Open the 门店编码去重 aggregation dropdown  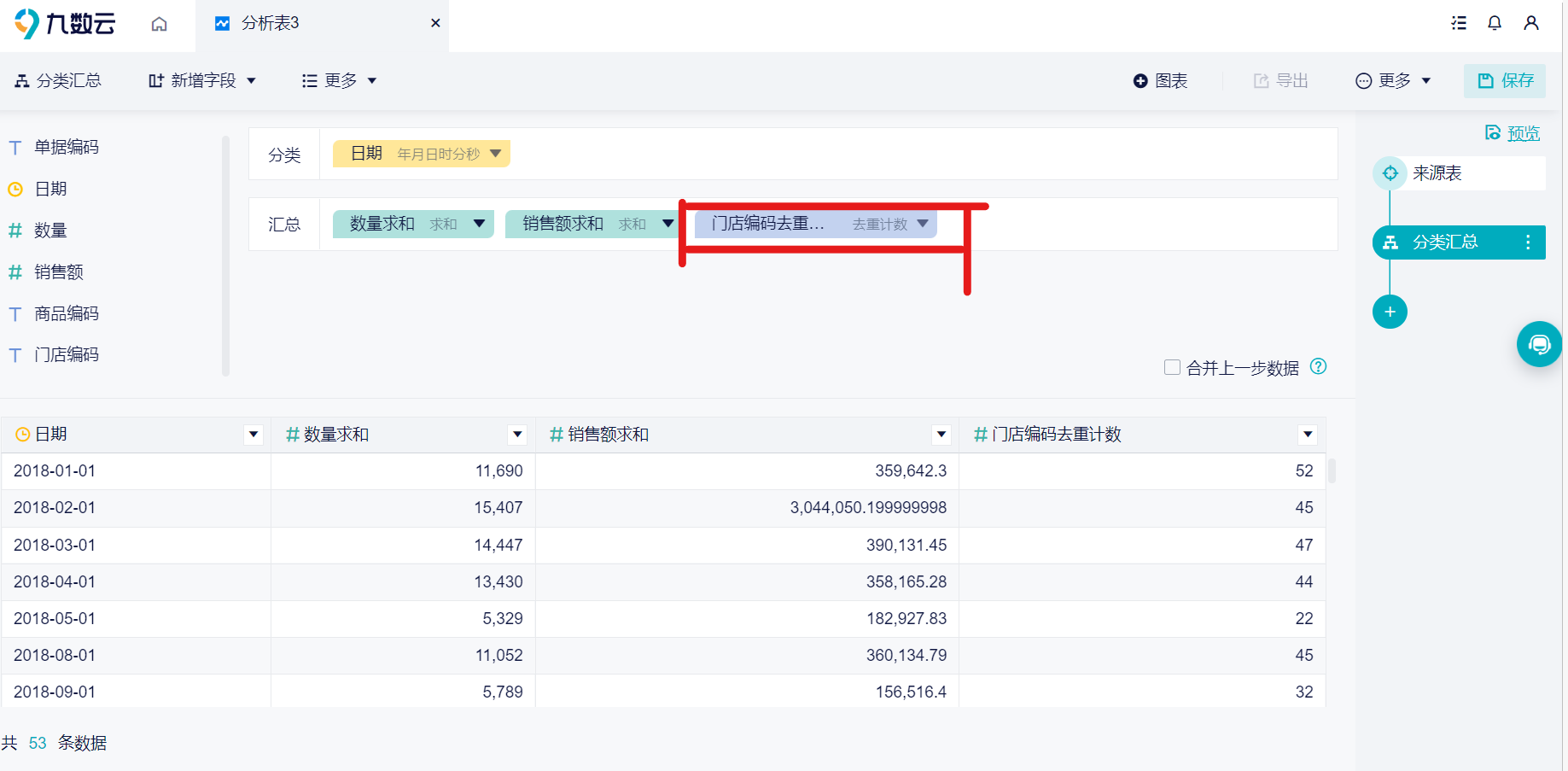coord(923,224)
